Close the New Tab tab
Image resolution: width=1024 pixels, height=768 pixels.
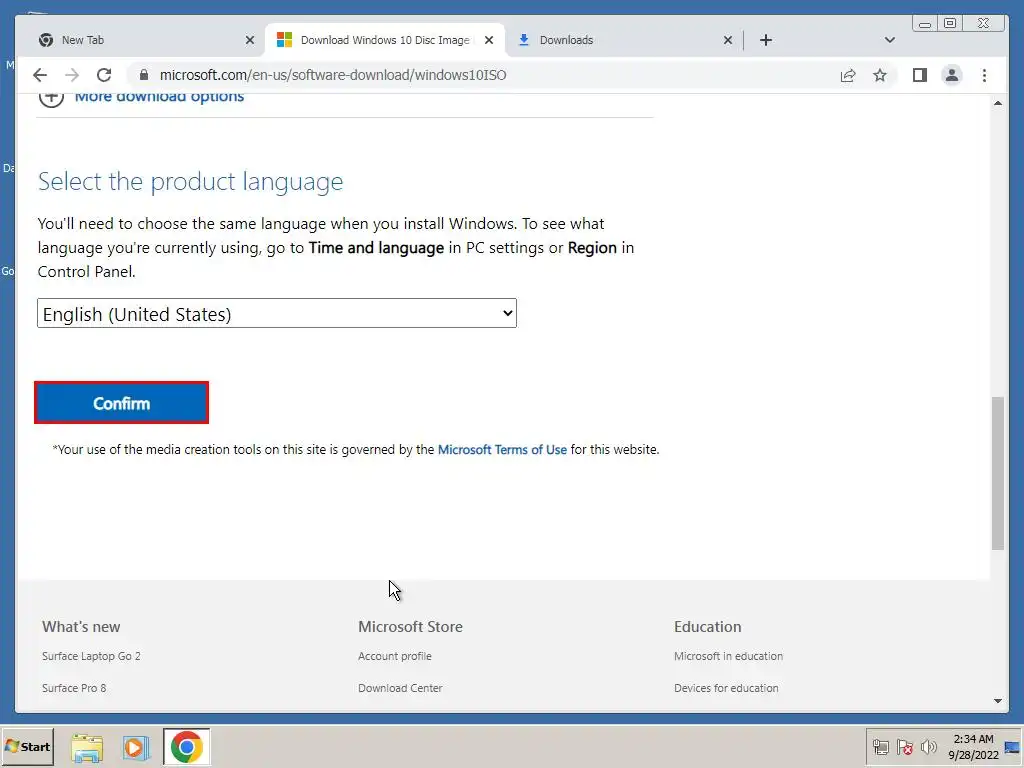249,40
